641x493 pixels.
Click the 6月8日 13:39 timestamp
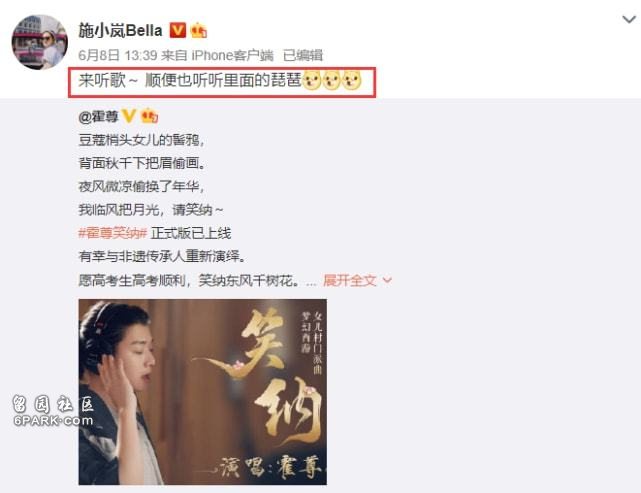[x=118, y=55]
